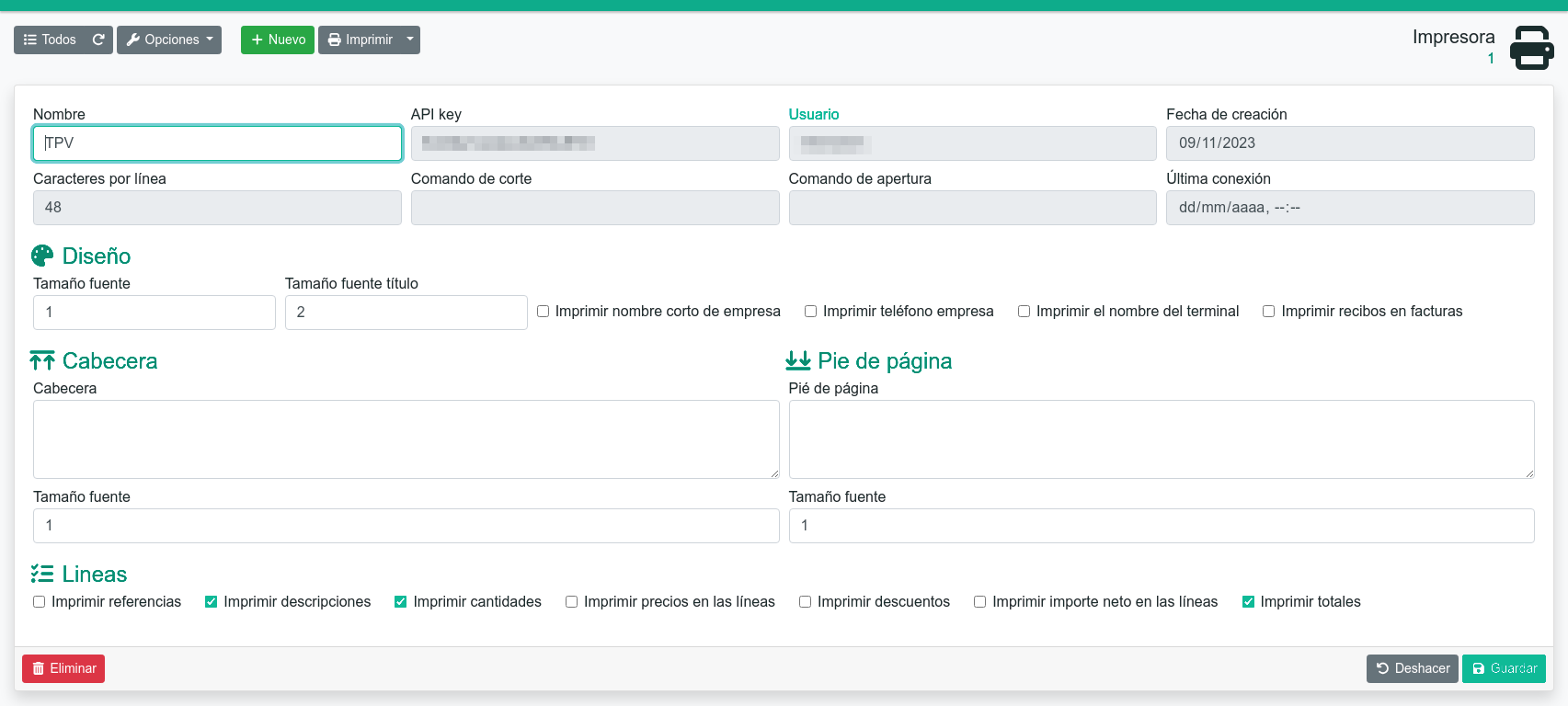Save the form with Guardar
Screen dimensions: 1568x706
coord(1504,668)
